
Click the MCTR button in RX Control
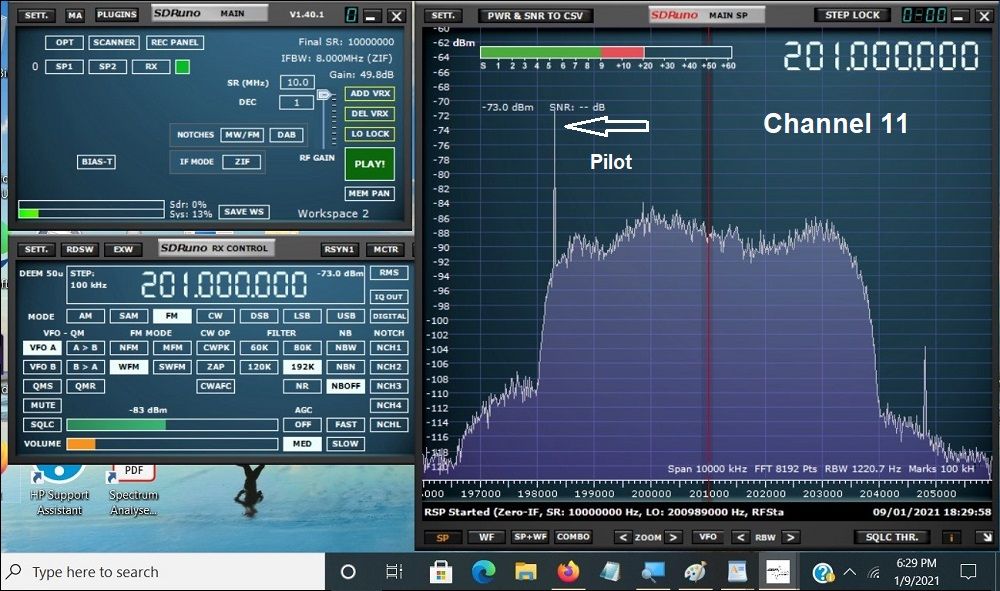pyautogui.click(x=386, y=249)
